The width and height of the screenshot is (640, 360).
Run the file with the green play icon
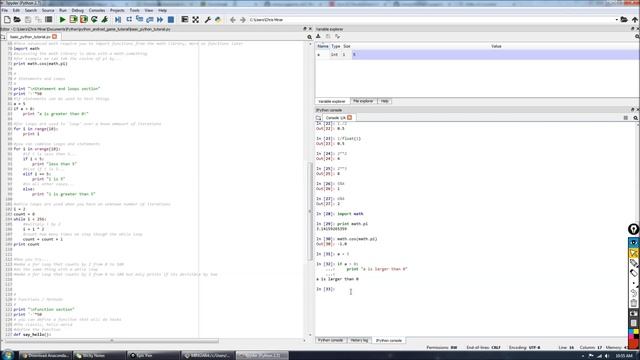tap(62, 20)
